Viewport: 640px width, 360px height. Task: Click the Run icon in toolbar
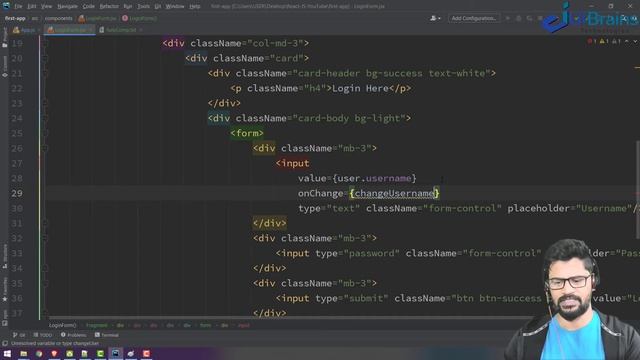(508, 18)
